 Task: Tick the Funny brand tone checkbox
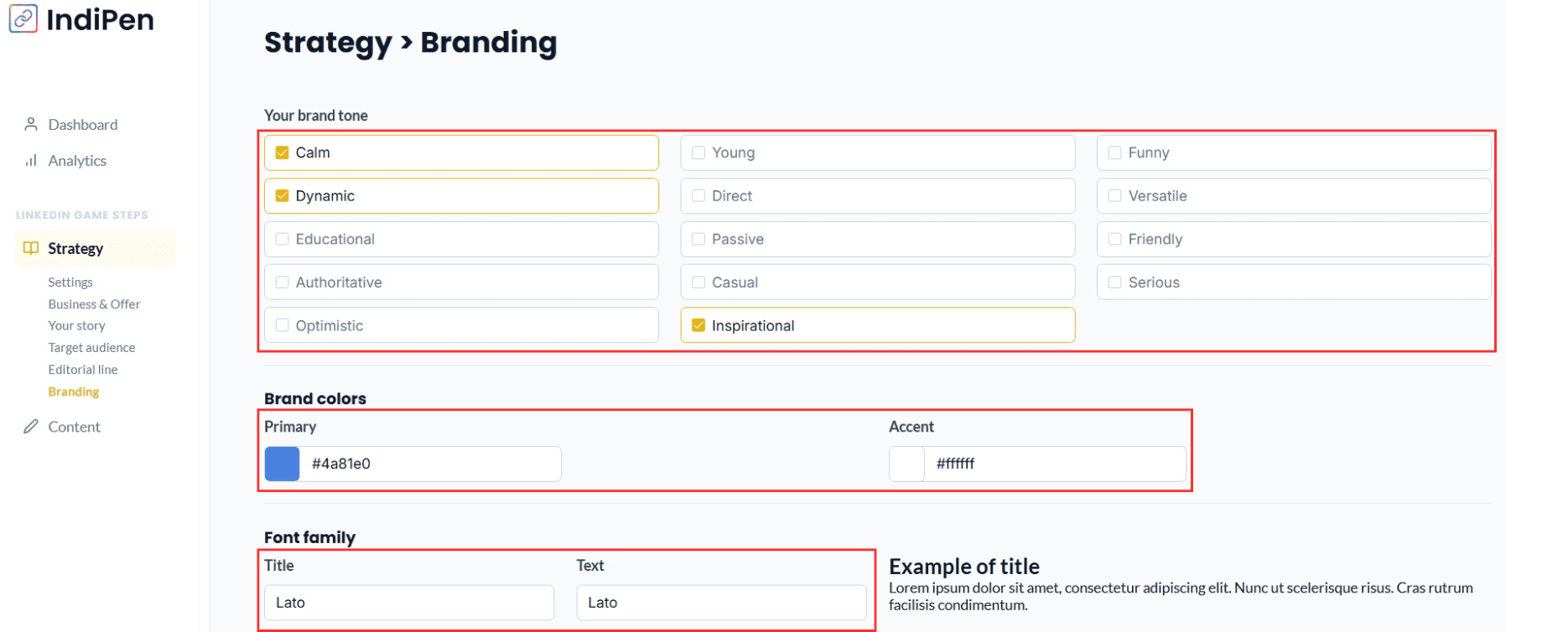(1114, 153)
